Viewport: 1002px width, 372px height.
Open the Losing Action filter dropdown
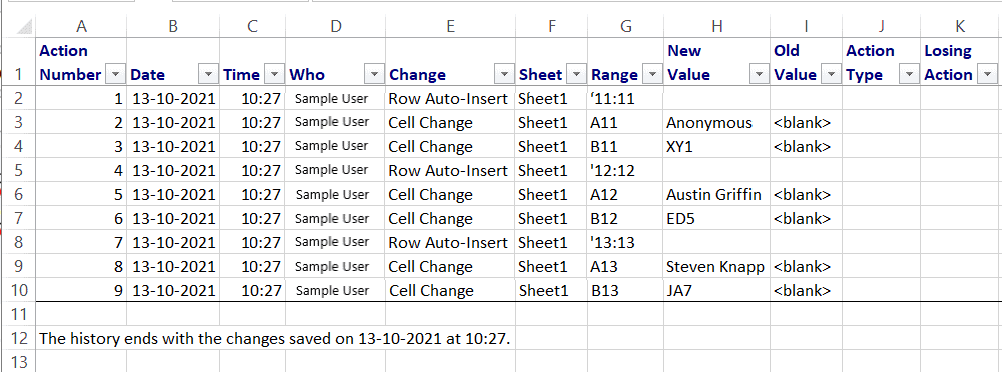[988, 75]
